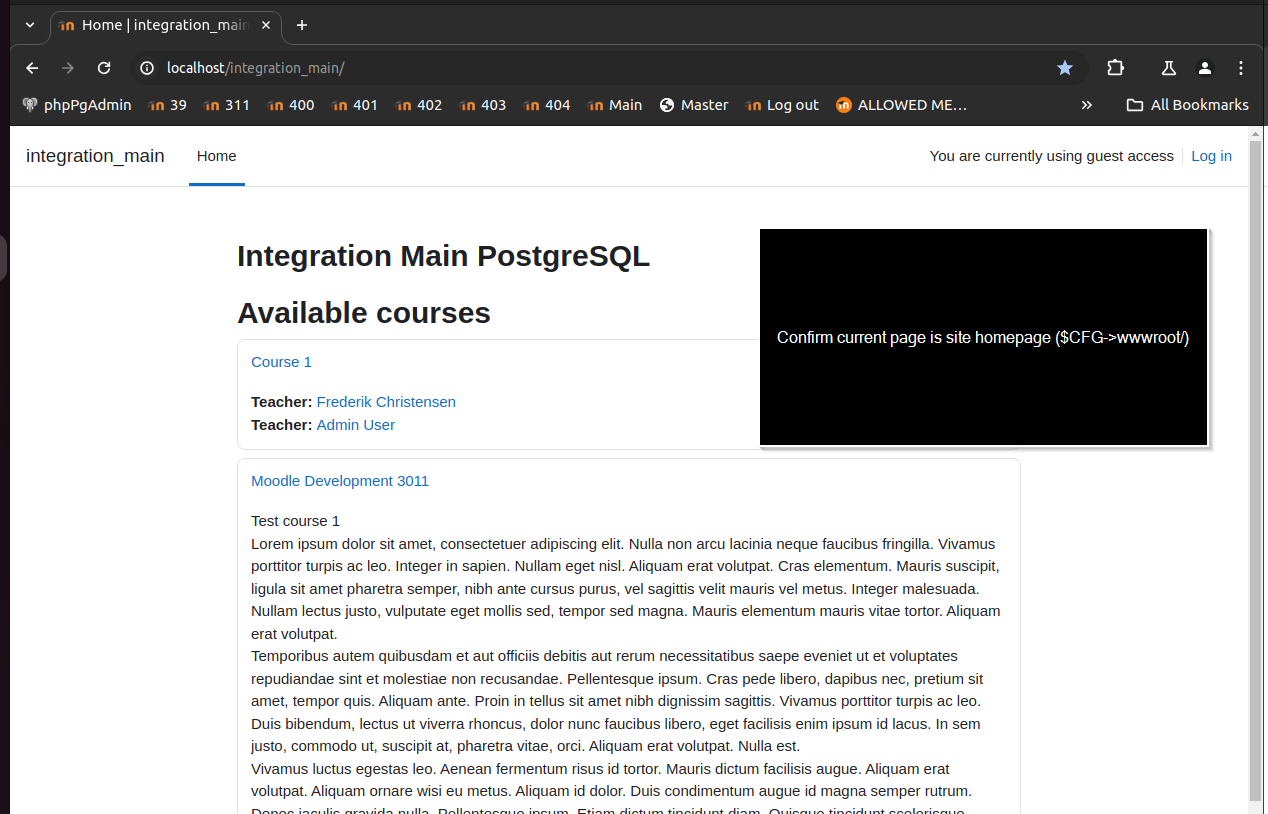Click the 'Available courses' heading
The image size is (1268, 814).
click(364, 313)
